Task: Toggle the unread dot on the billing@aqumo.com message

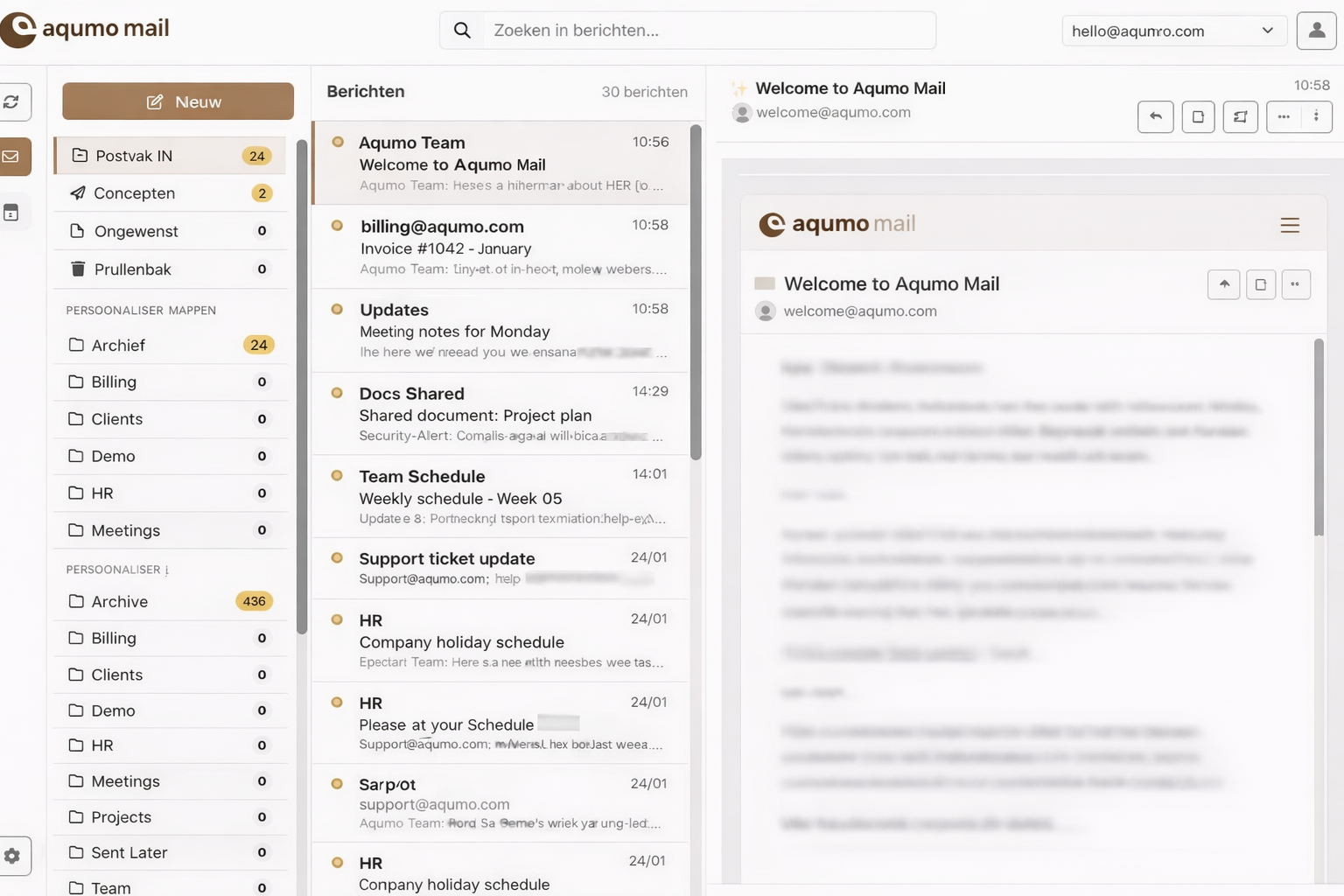Action: click(337, 226)
